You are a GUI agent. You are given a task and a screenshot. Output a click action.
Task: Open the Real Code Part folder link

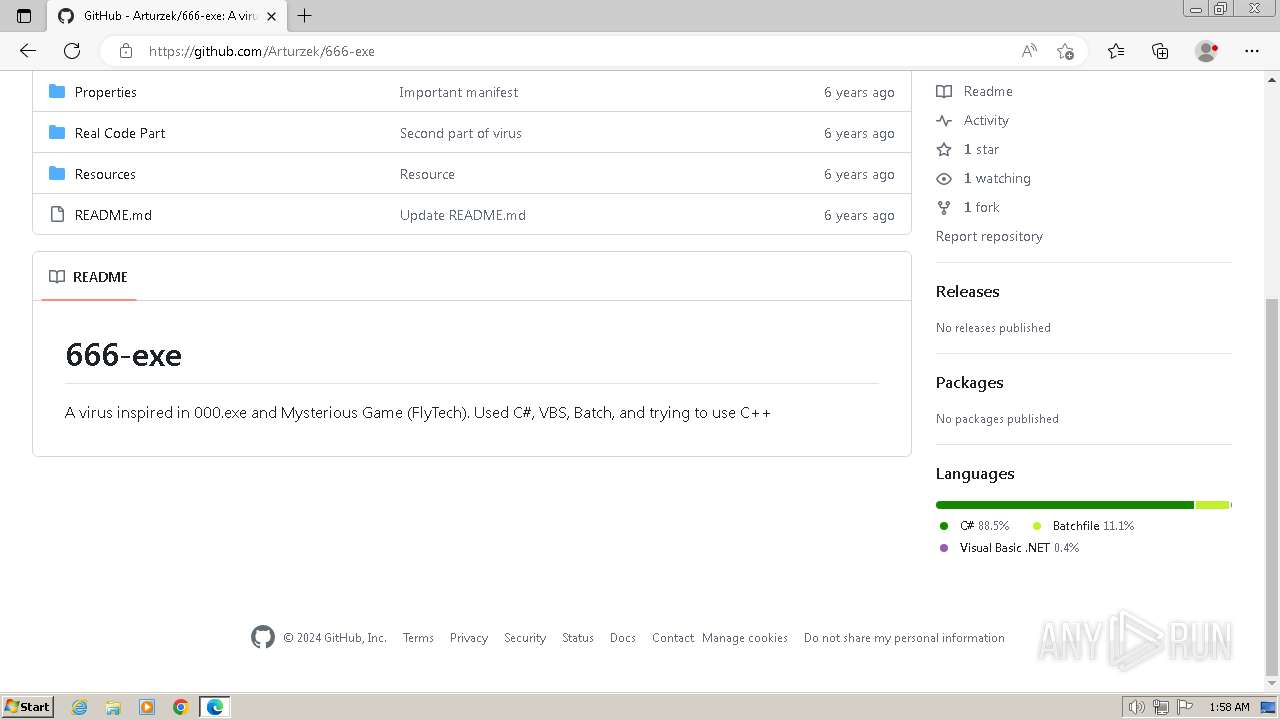click(120, 133)
